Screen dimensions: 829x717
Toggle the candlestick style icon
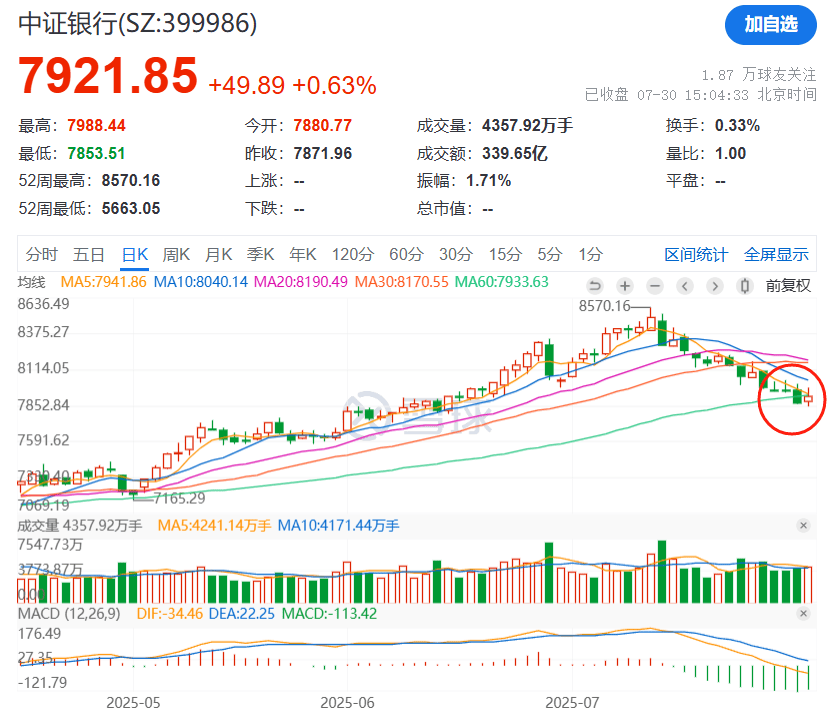[x=745, y=286]
